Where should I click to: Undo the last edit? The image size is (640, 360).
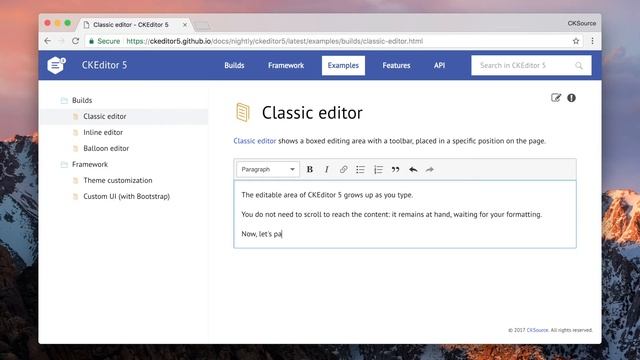(413, 169)
